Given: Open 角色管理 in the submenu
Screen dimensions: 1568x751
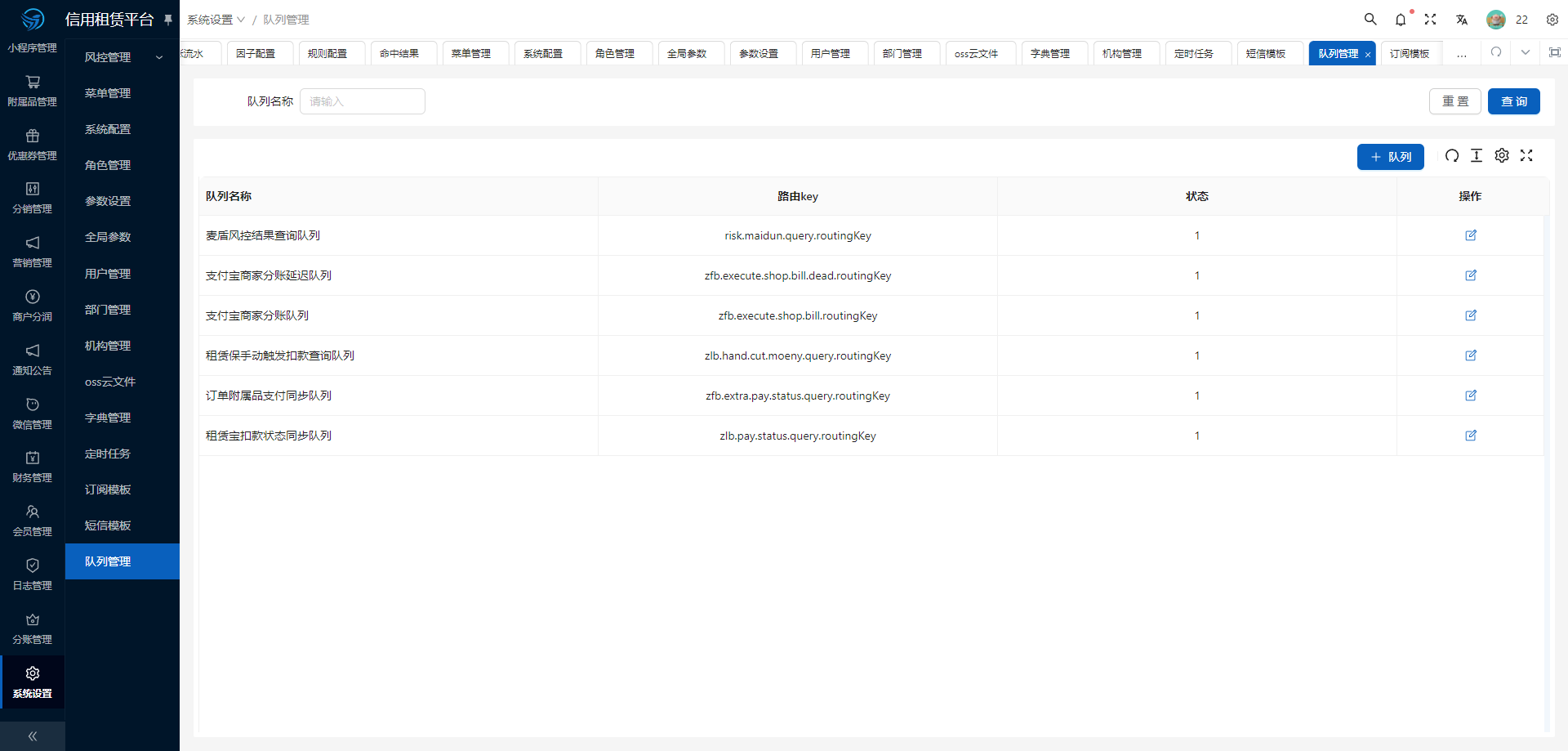Looking at the screenshot, I should pos(122,165).
